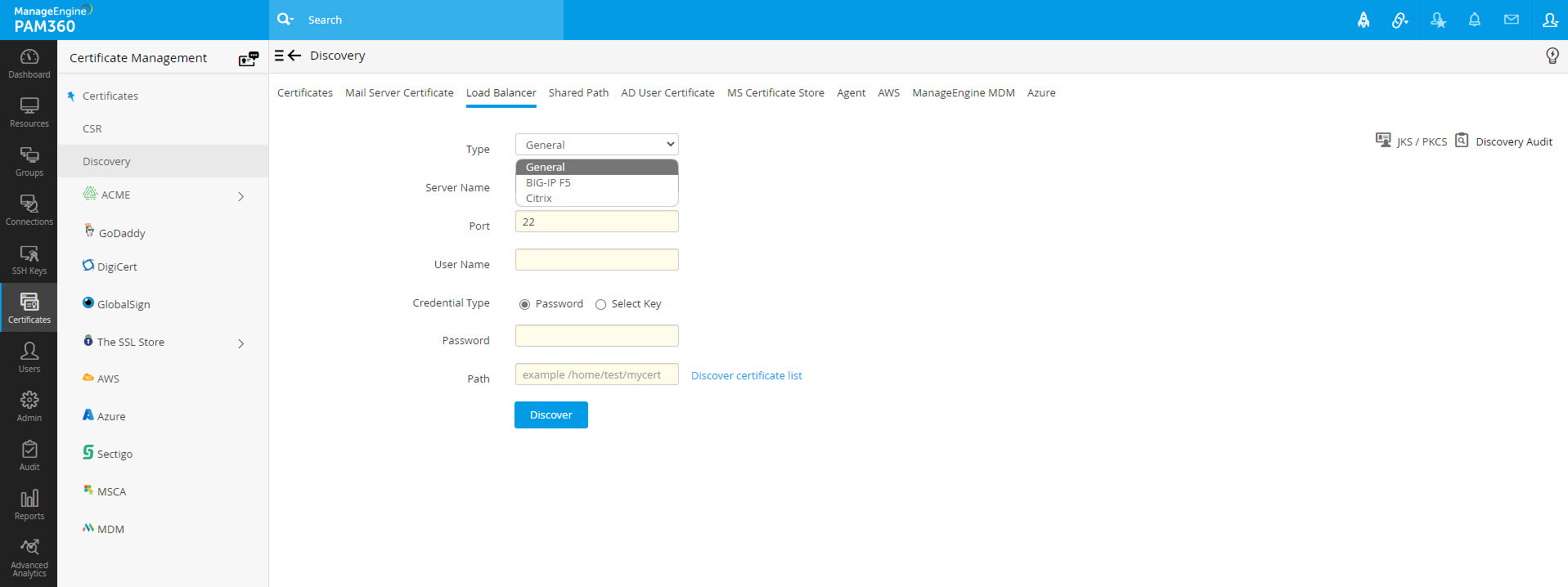Viewport: 1568px width, 587px height.
Task: Open the Type dropdown
Action: coord(597,145)
